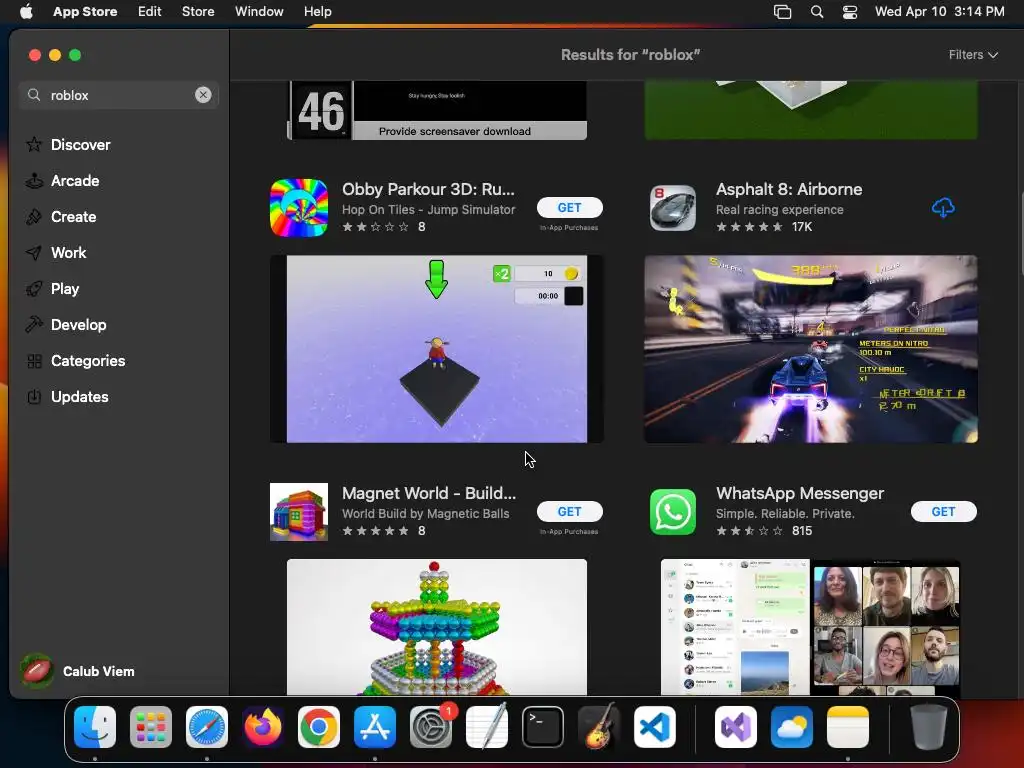Open System Settings from the Dock
Viewport: 1024px width, 768px height.
[x=431, y=727]
